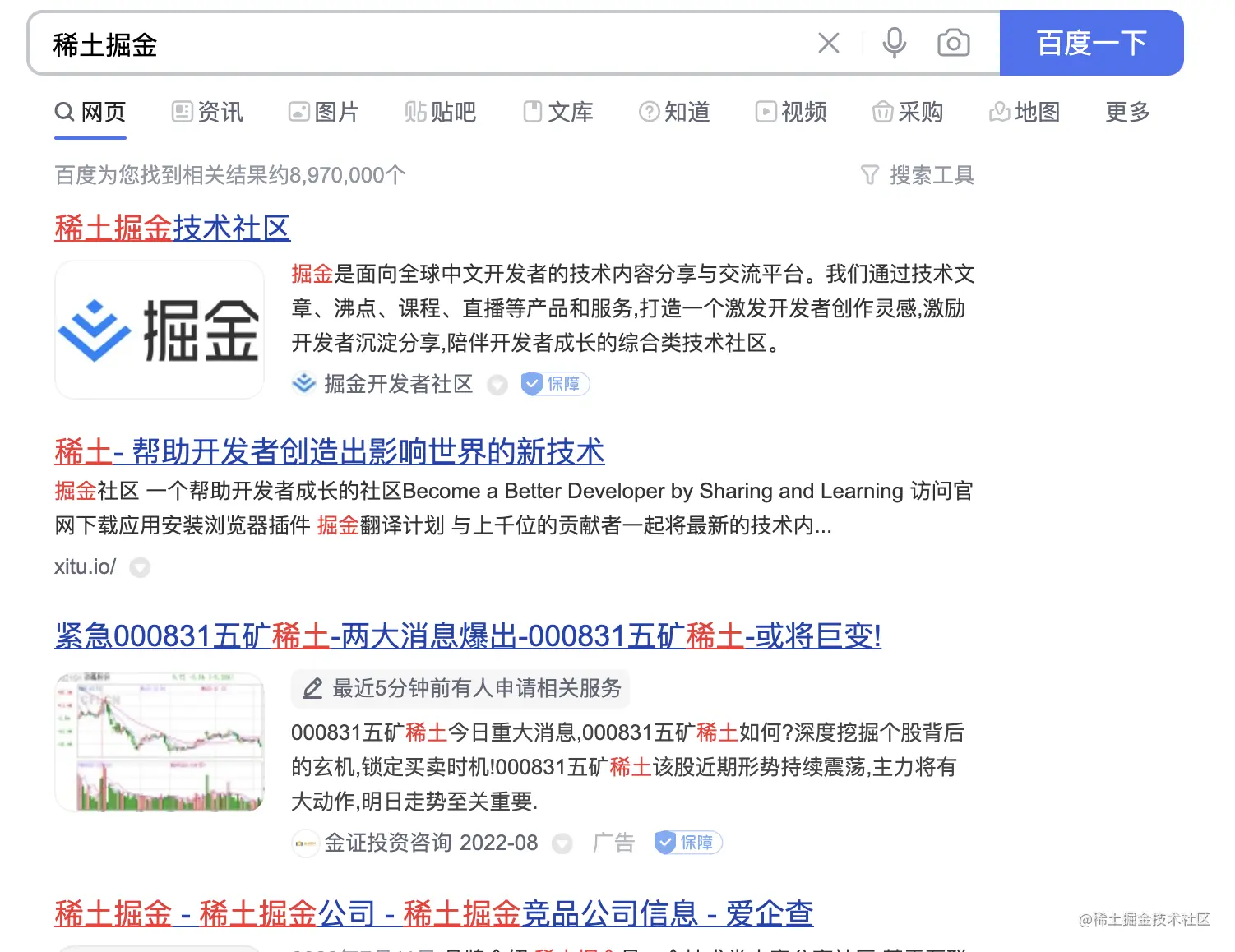Open image search with the camera icon

coord(954,43)
